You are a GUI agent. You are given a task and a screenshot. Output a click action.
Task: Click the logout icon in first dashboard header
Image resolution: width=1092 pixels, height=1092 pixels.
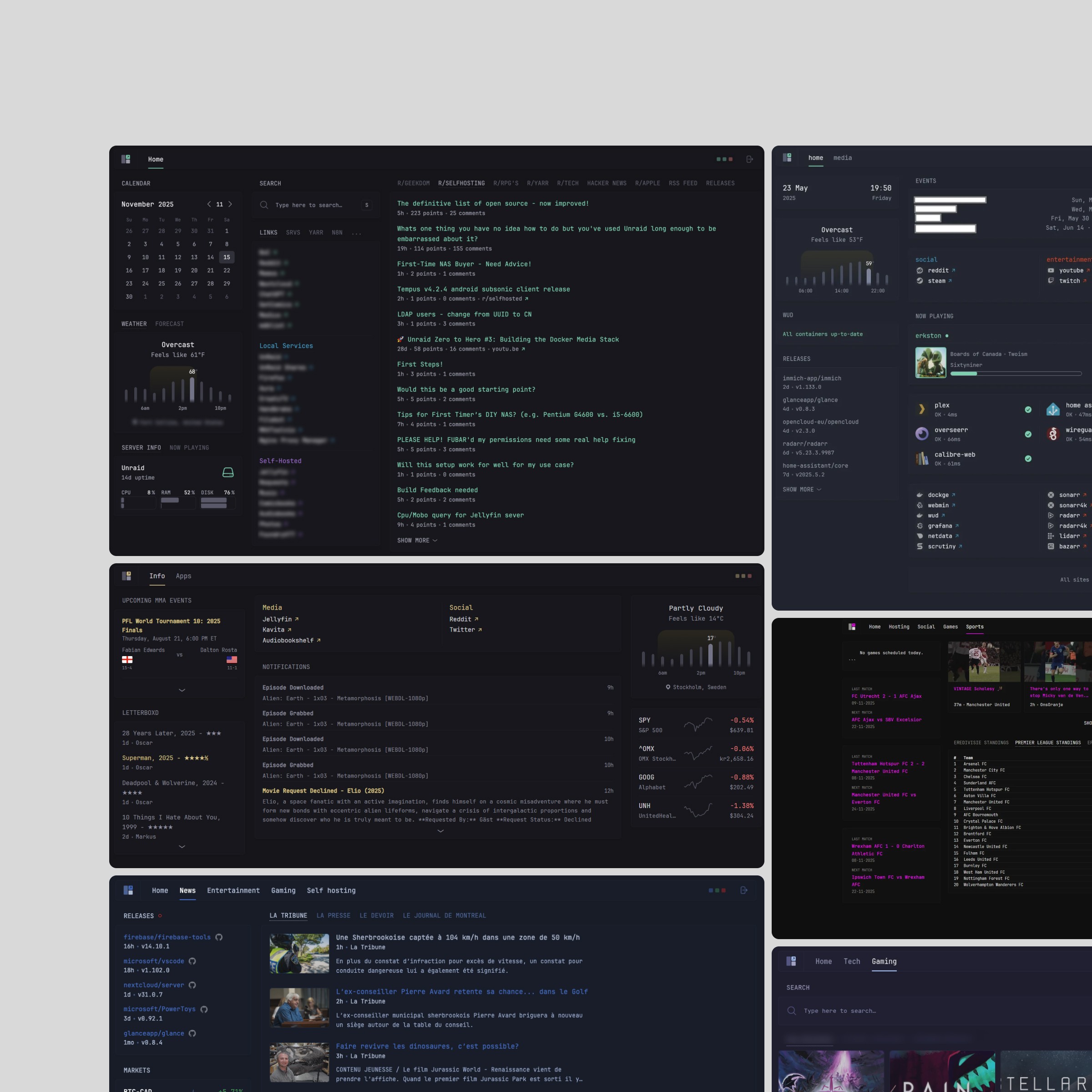click(x=749, y=159)
